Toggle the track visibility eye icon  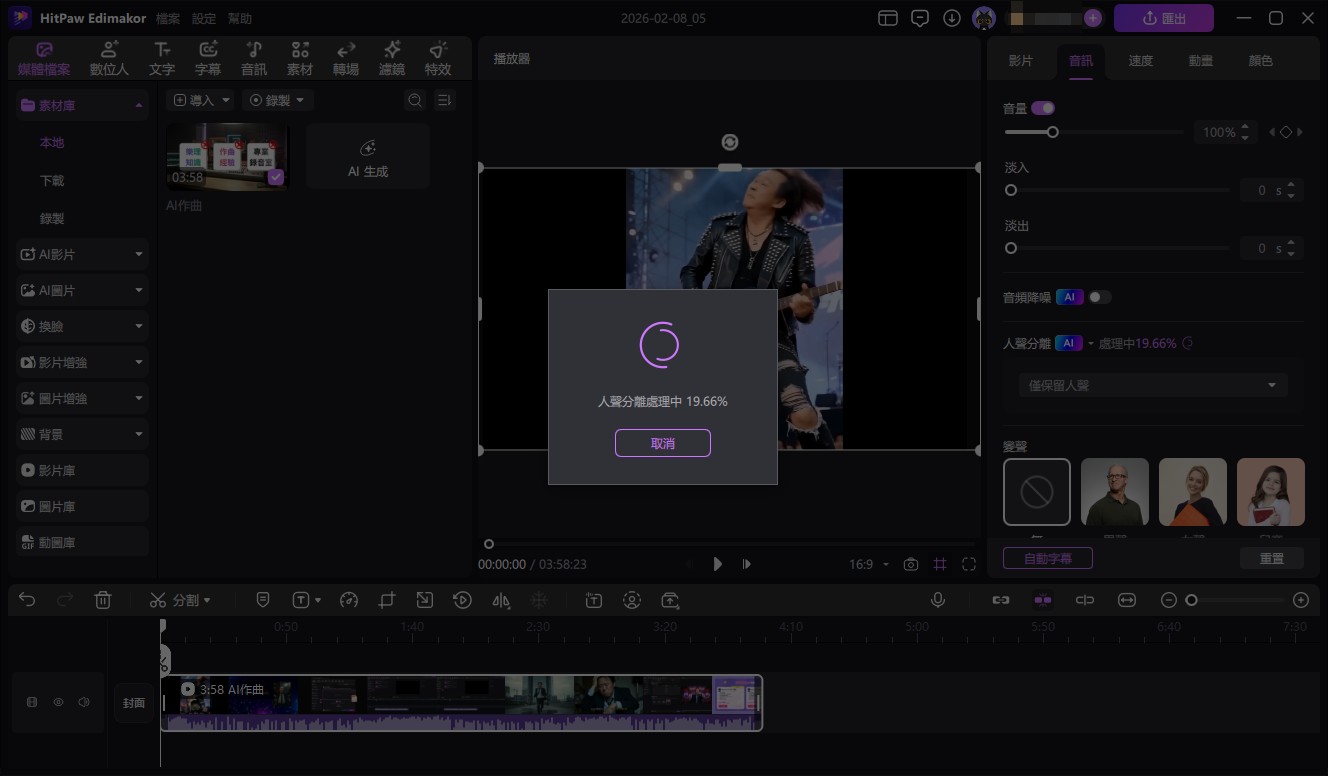click(x=58, y=702)
